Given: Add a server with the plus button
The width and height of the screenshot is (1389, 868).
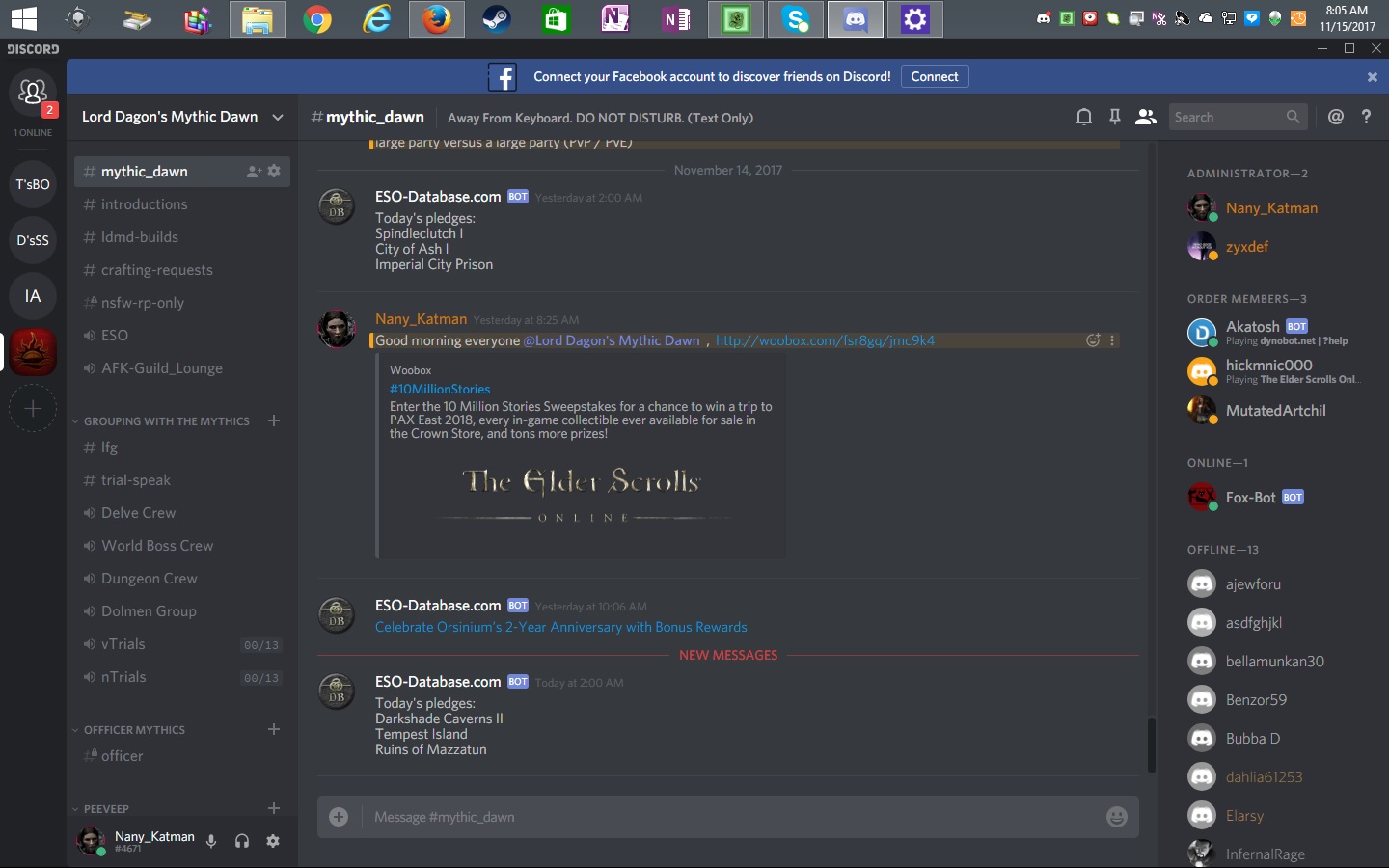Looking at the screenshot, I should pos(33,408).
